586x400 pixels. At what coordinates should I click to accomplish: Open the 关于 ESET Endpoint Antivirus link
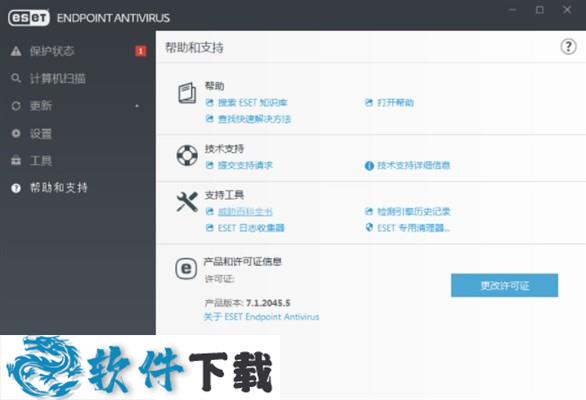click(x=261, y=317)
